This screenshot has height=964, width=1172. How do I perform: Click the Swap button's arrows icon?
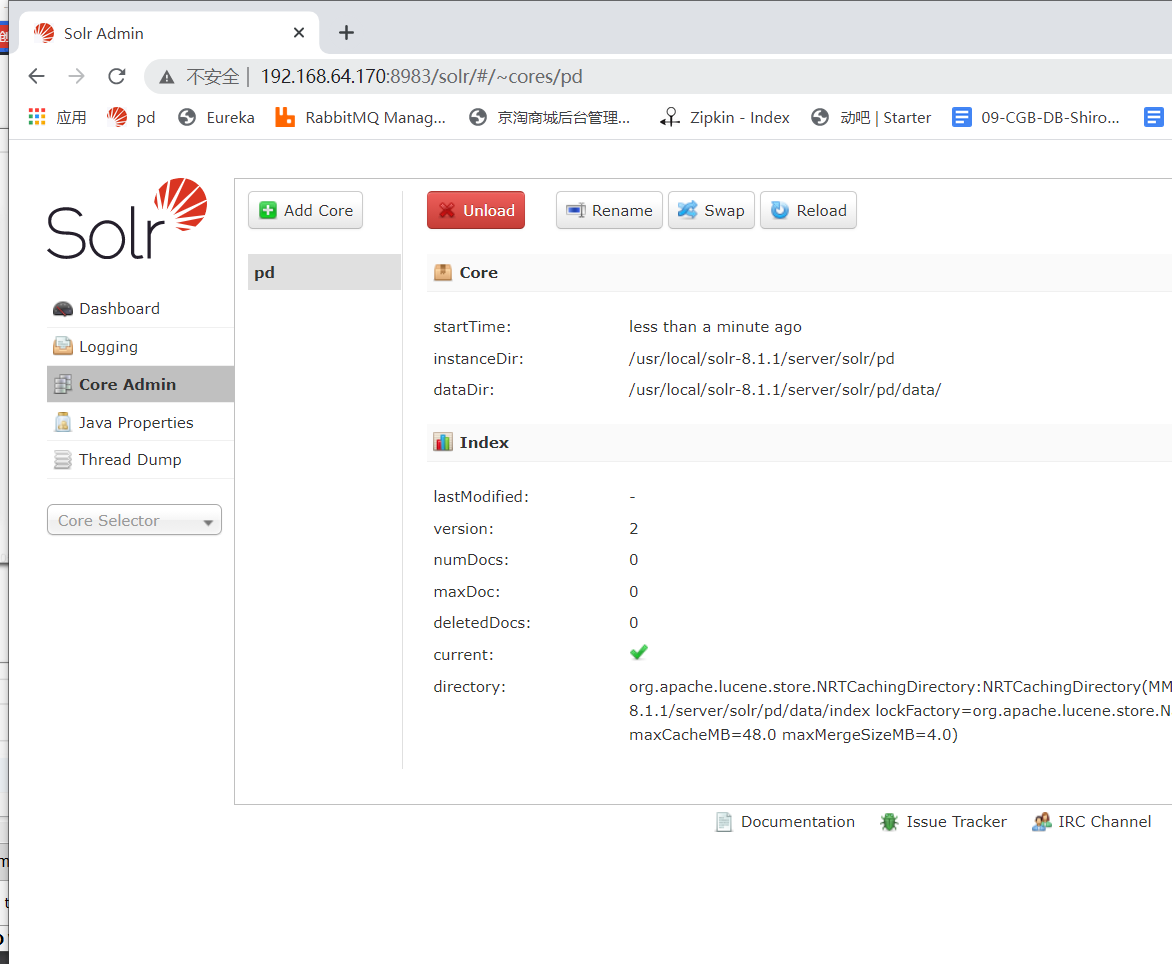click(687, 211)
